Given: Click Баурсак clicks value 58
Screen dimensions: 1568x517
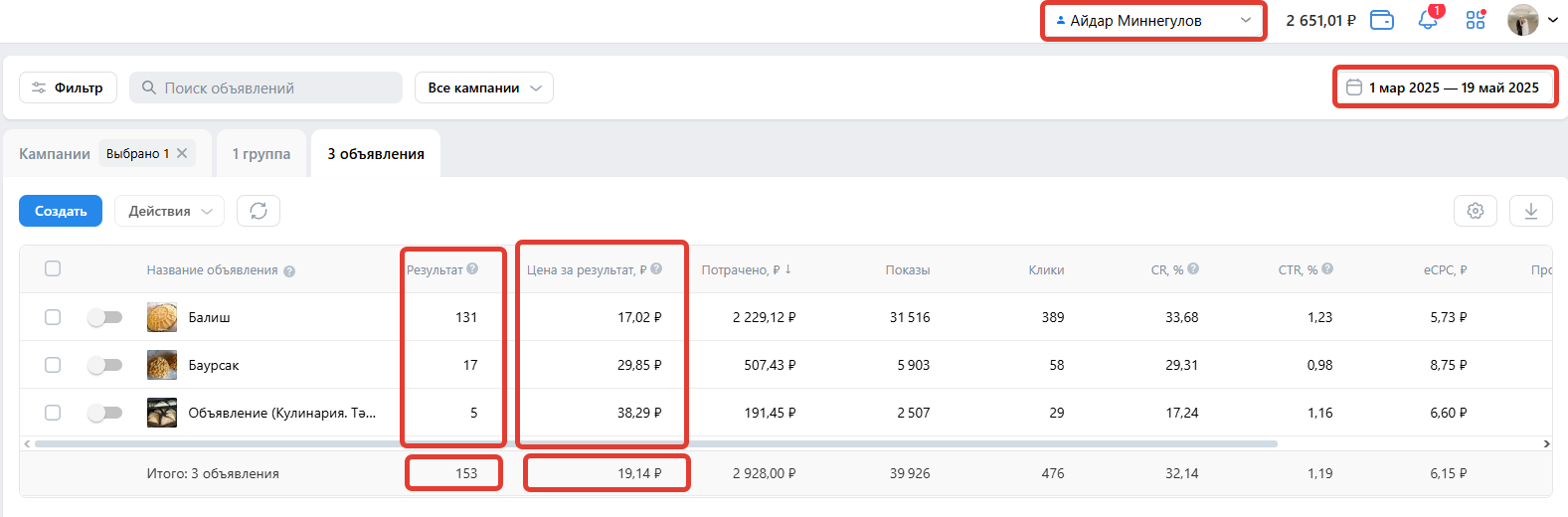Looking at the screenshot, I should click(1057, 365).
